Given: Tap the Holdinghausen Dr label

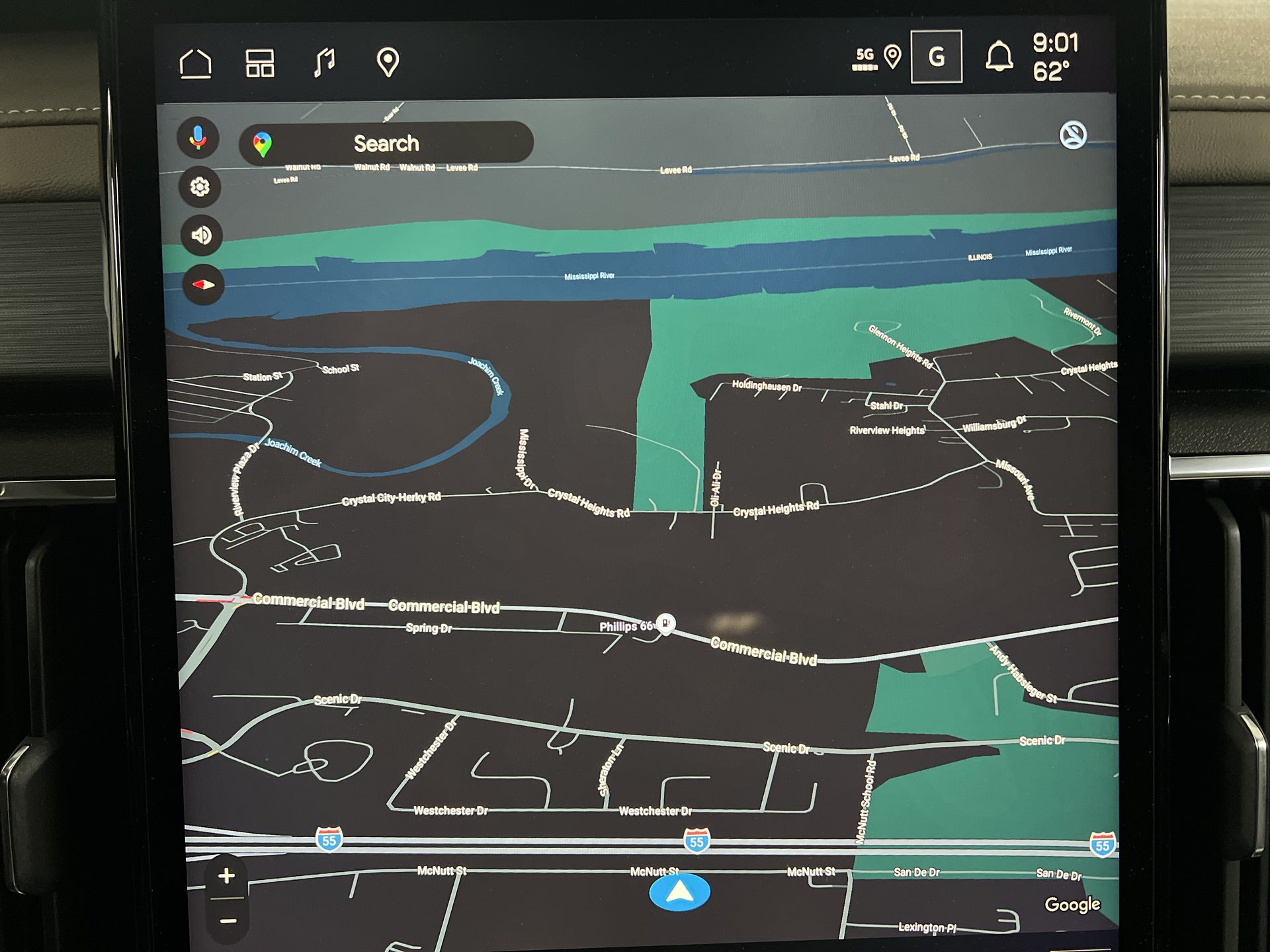Looking at the screenshot, I should (767, 385).
